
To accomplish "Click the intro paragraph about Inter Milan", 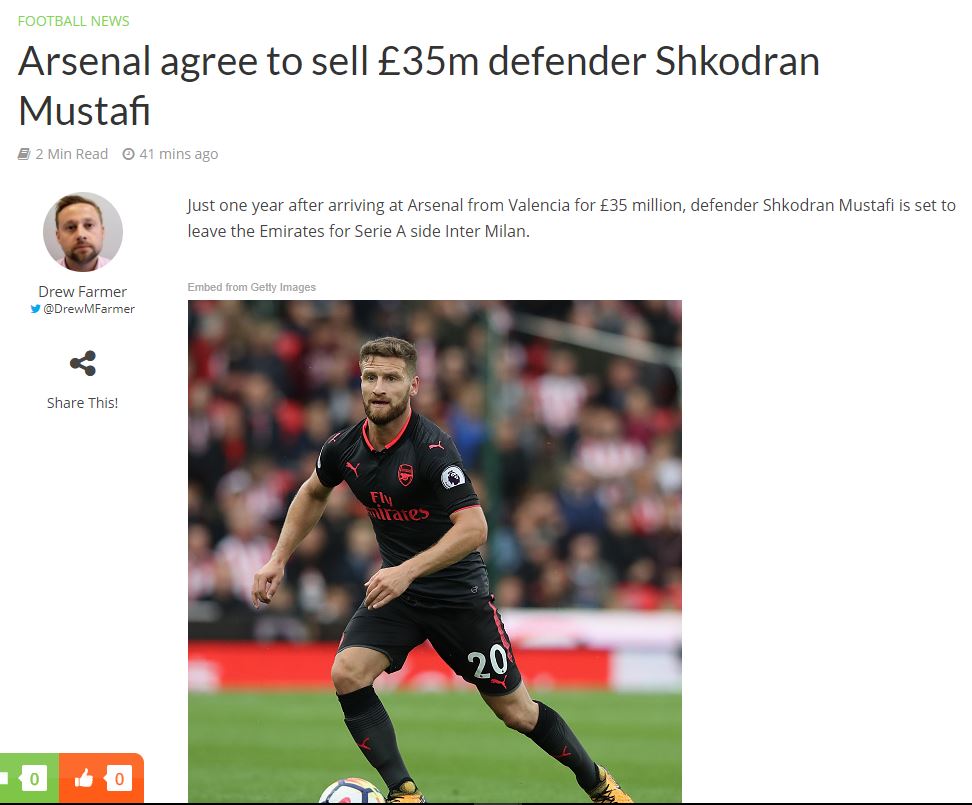I will 571,218.
